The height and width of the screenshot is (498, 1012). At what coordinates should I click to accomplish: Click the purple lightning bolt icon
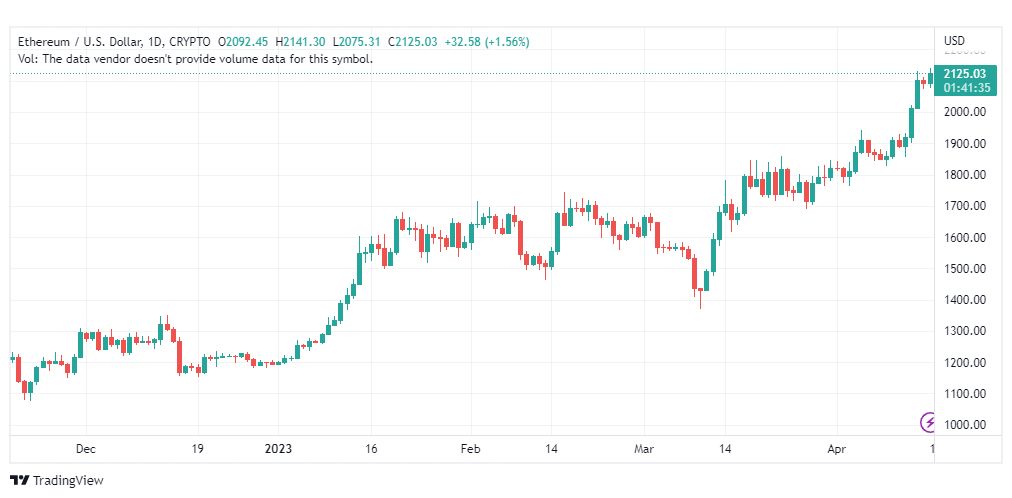pyautogui.click(x=928, y=423)
